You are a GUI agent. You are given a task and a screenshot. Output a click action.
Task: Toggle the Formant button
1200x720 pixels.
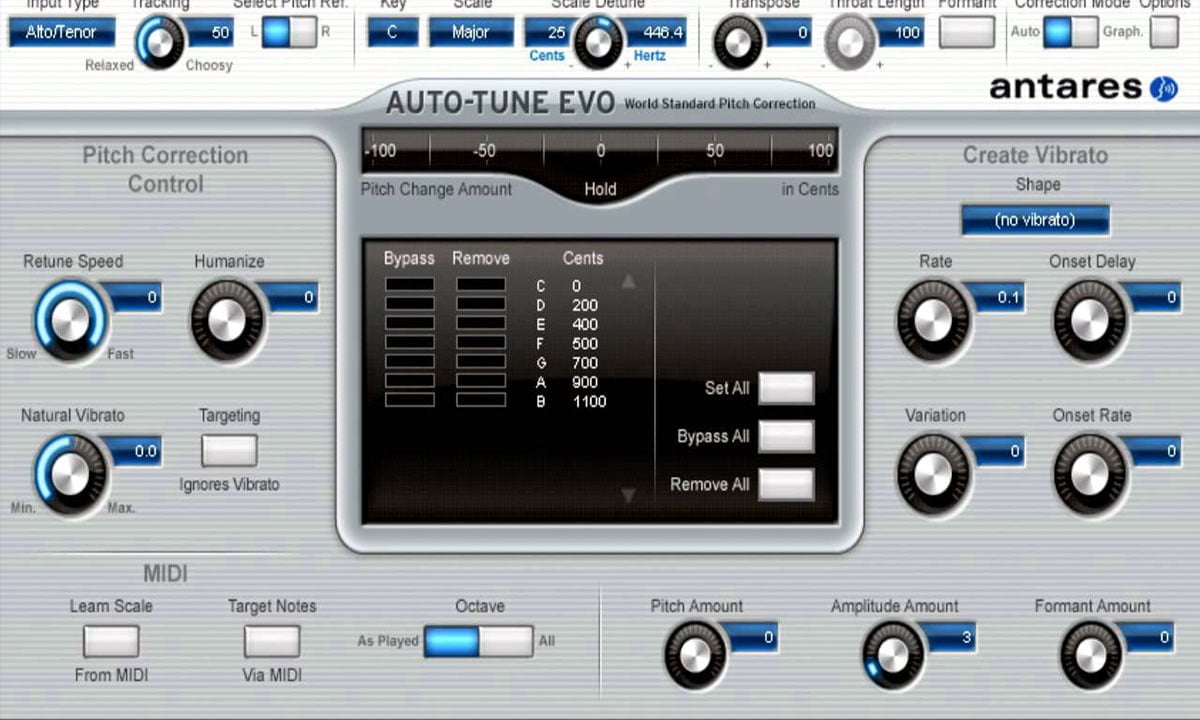coord(967,32)
